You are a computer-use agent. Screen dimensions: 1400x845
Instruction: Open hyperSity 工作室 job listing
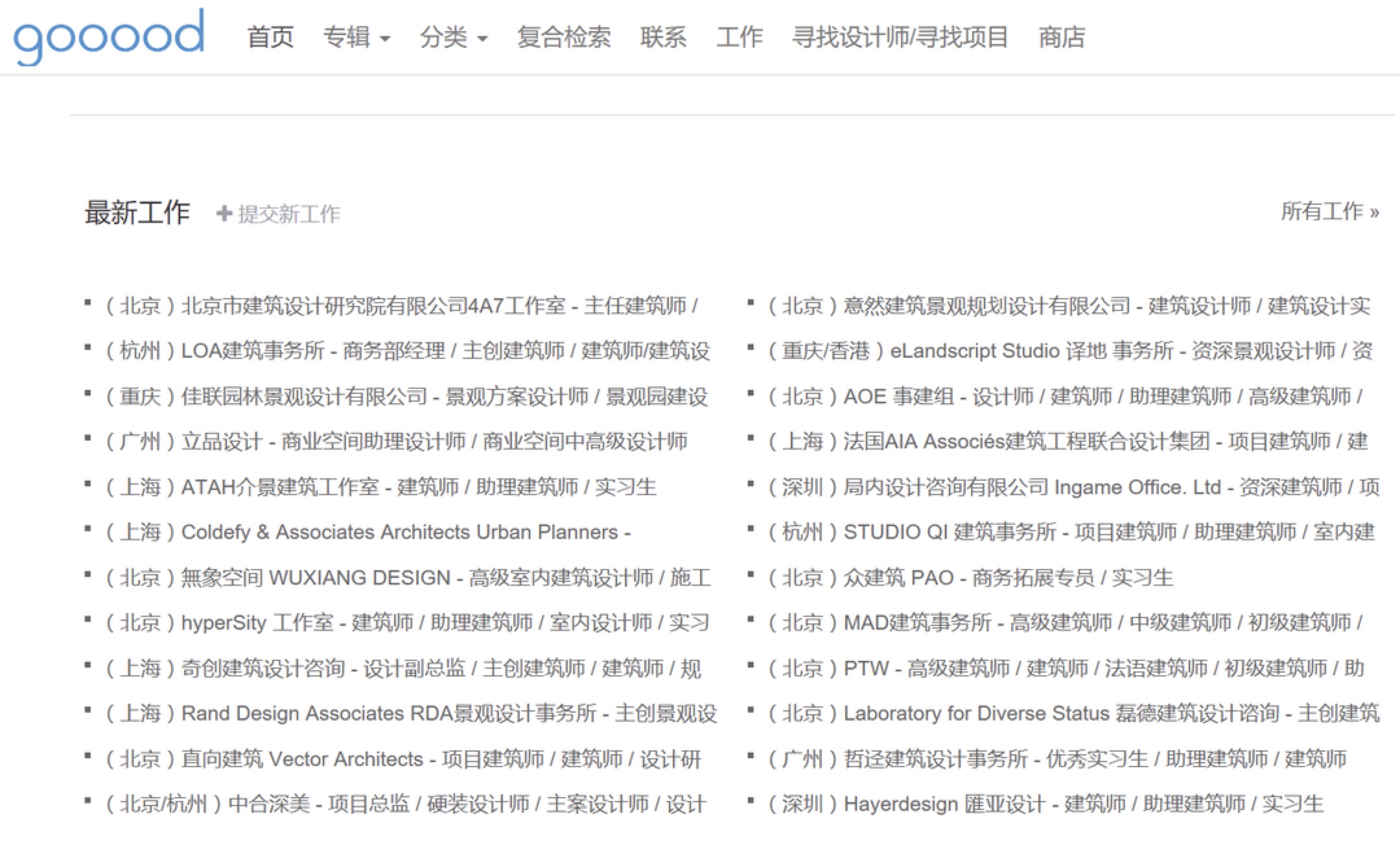point(407,623)
